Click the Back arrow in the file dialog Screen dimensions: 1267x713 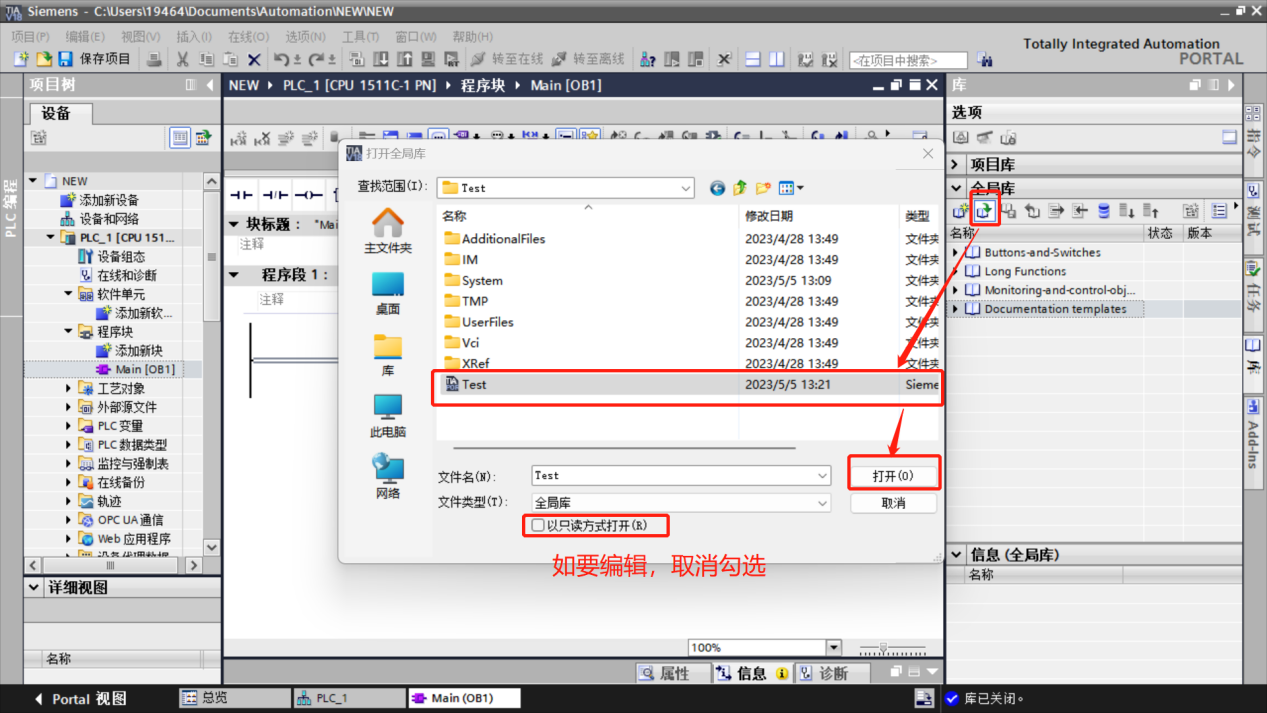(x=717, y=188)
